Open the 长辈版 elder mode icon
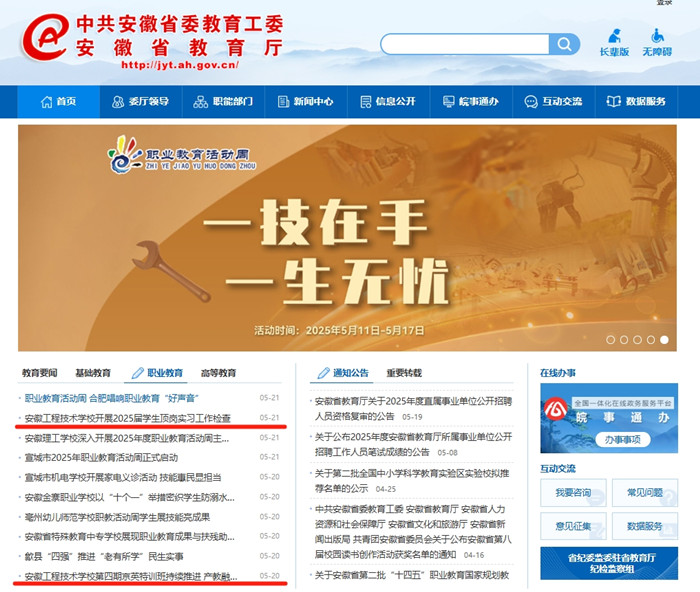700x592 pixels. [x=614, y=42]
